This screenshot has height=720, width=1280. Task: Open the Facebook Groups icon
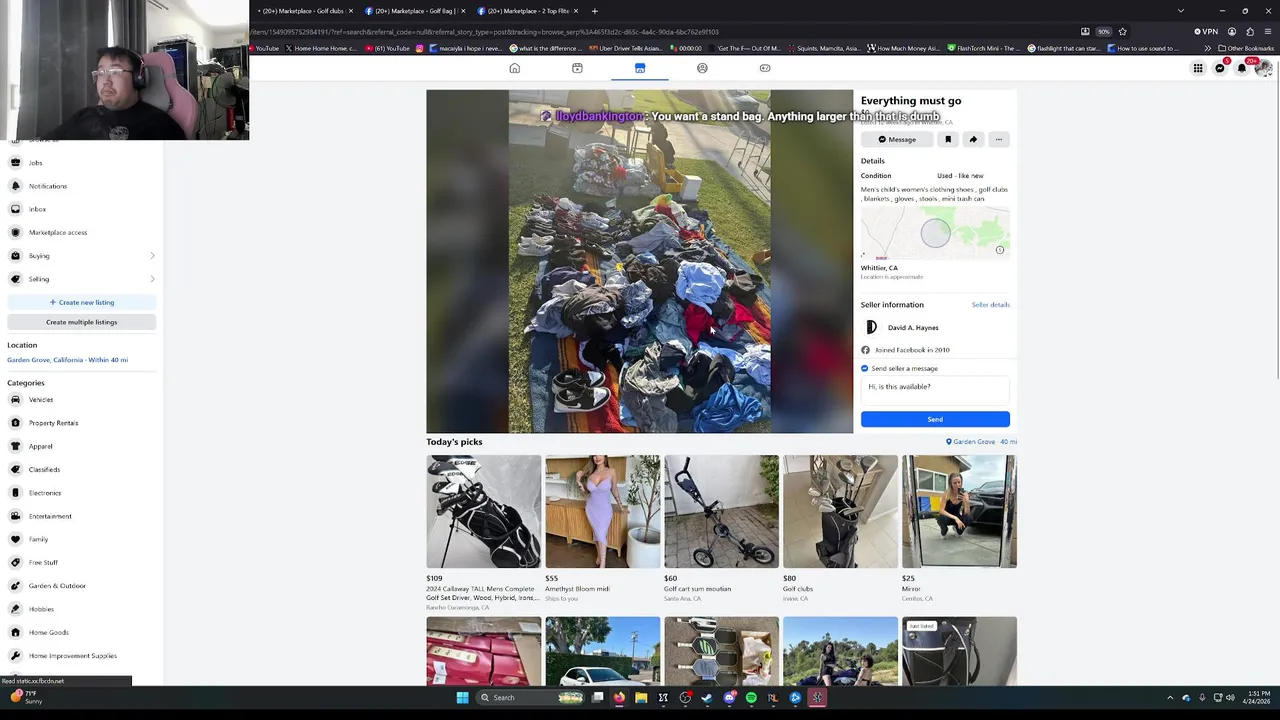702,68
